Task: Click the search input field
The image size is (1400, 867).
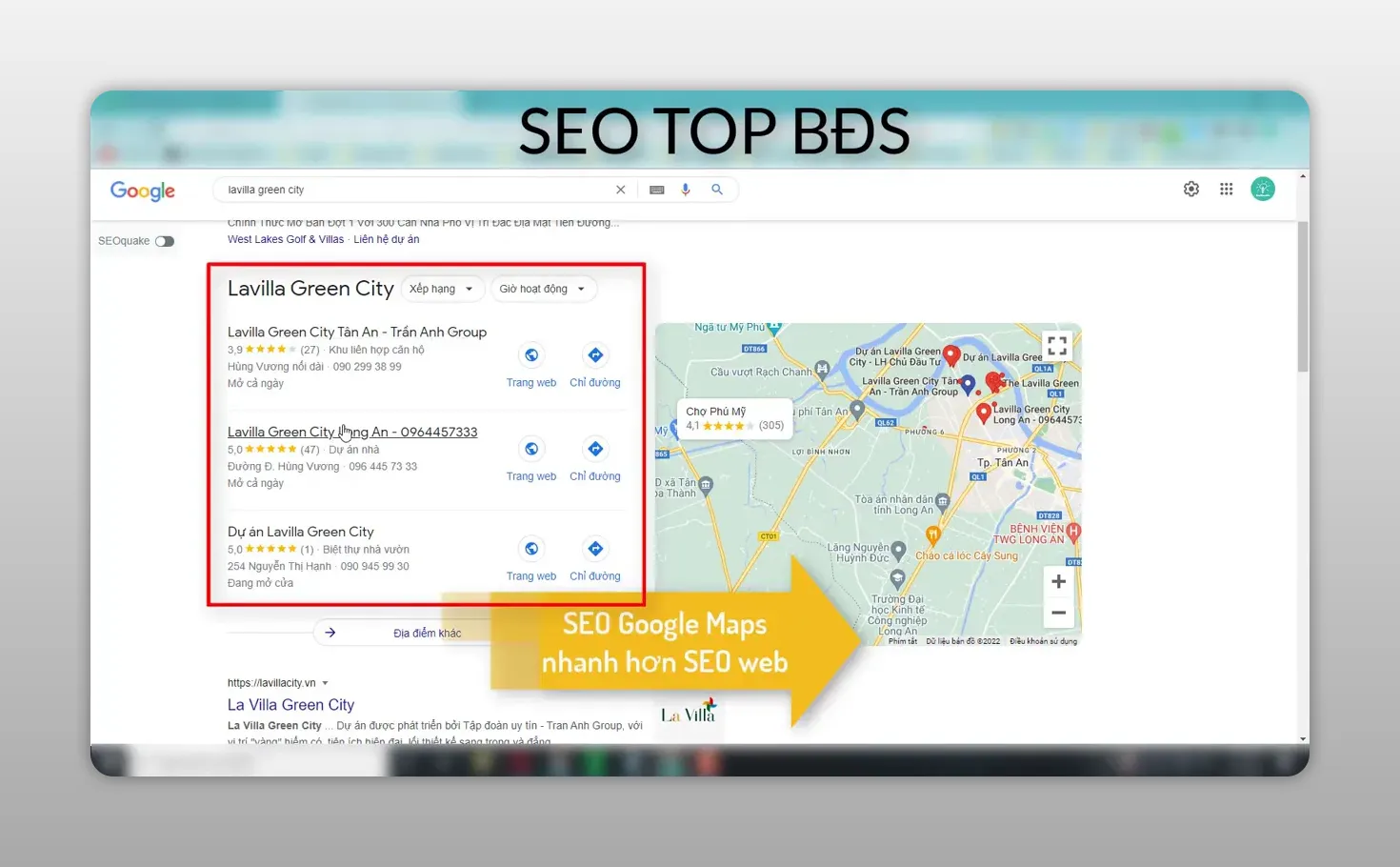Action: pos(419,190)
